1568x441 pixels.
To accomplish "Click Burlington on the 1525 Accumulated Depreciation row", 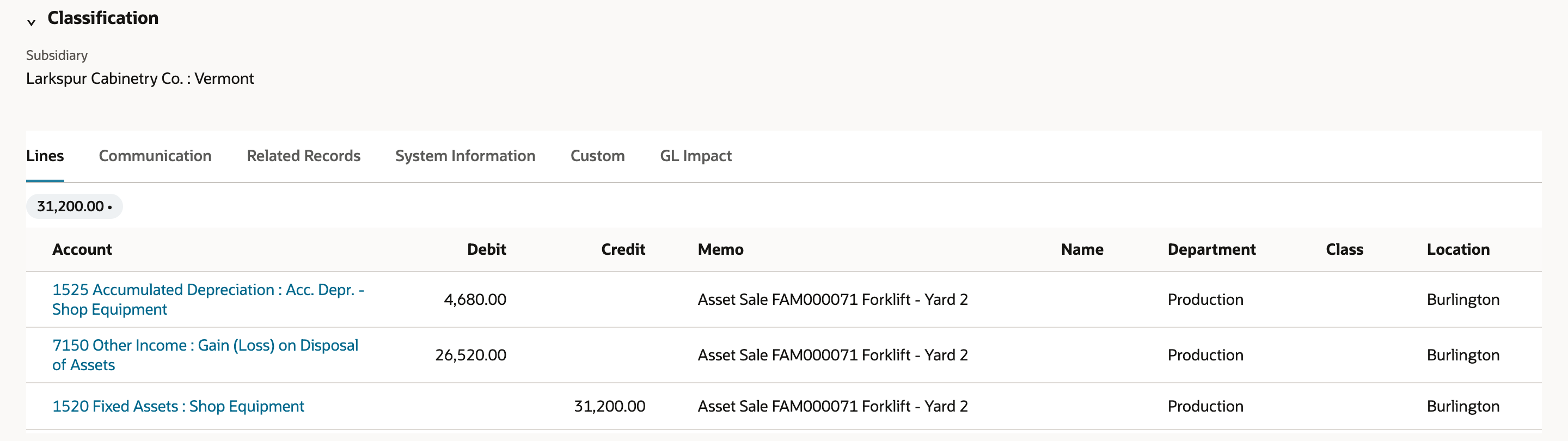I will click(x=1463, y=299).
